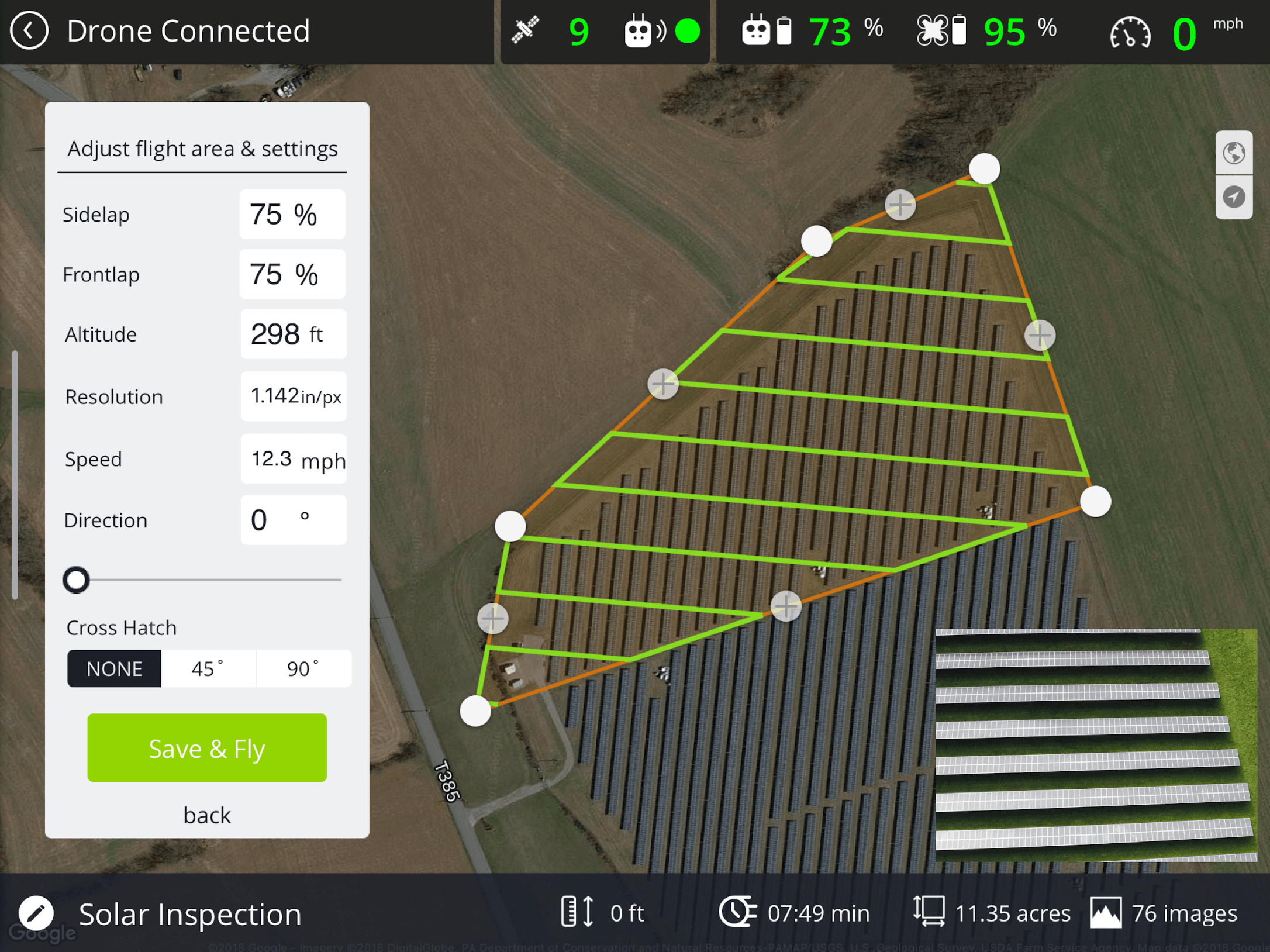Screen dimensions: 1270x952
Task: Click the solar panel preview thumbnail
Action: [x=1096, y=745]
